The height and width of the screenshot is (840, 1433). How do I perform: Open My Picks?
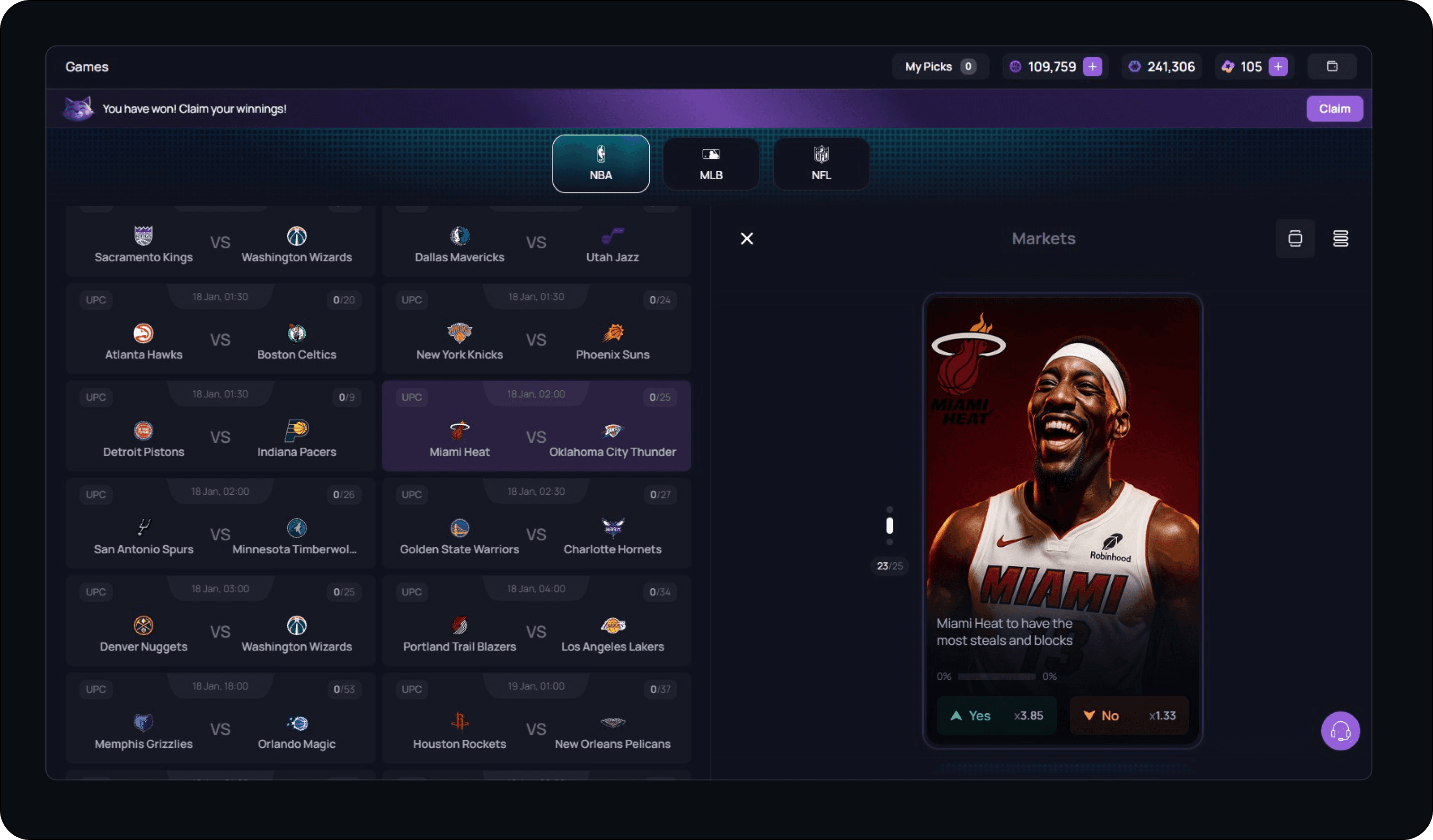939,67
